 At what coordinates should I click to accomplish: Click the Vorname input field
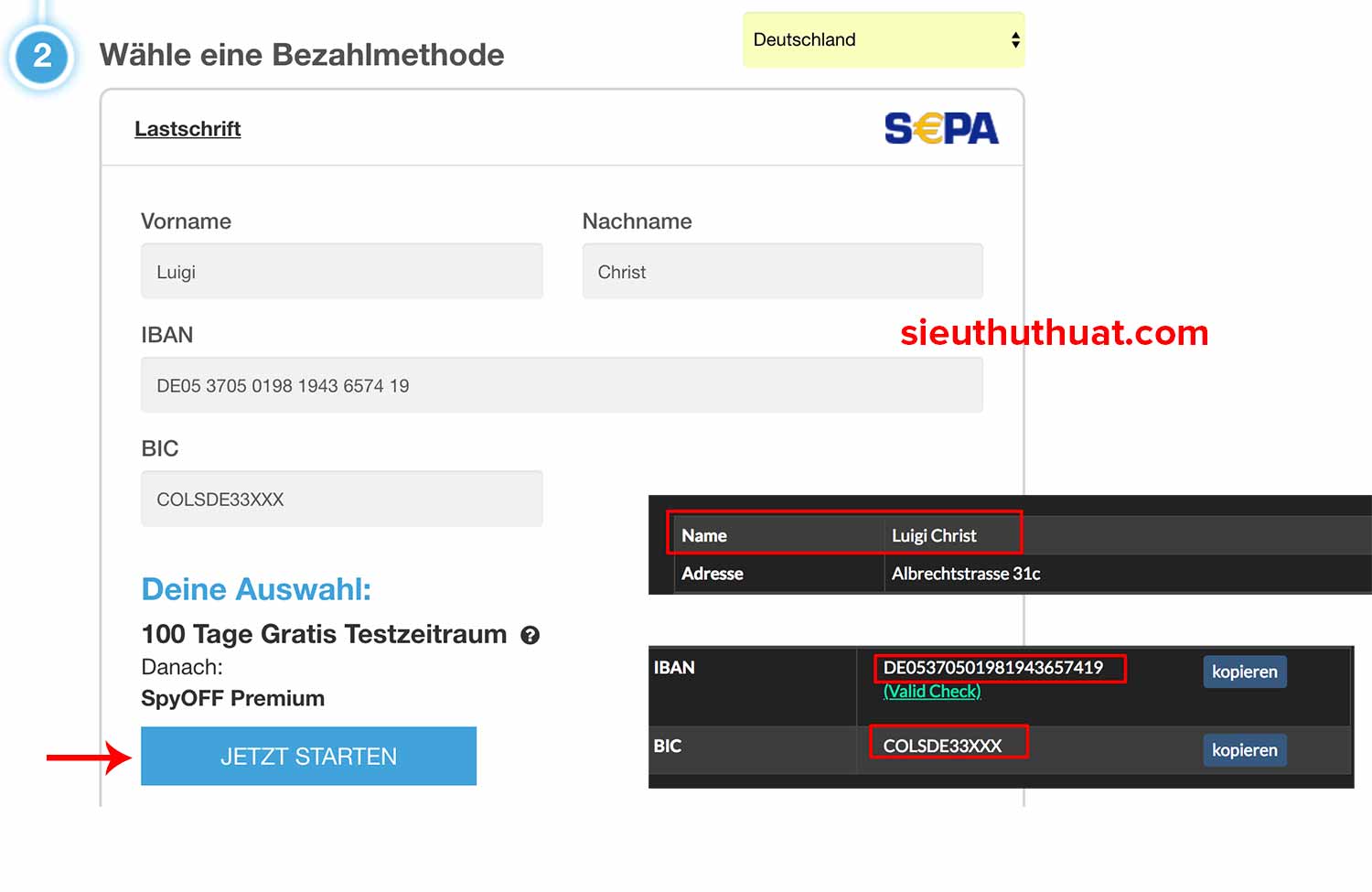click(x=341, y=272)
